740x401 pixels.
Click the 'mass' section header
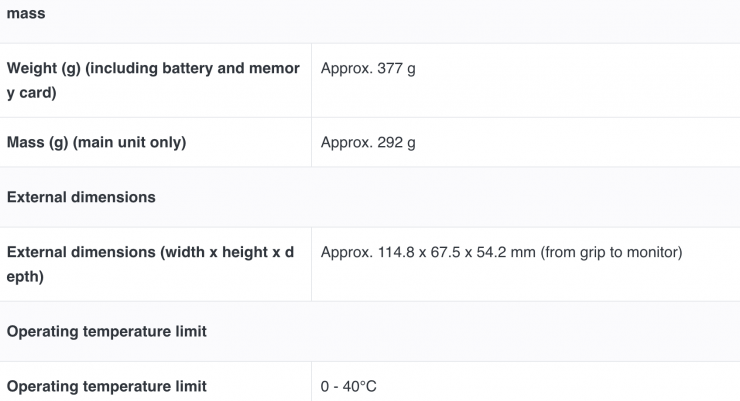pyautogui.click(x=26, y=15)
